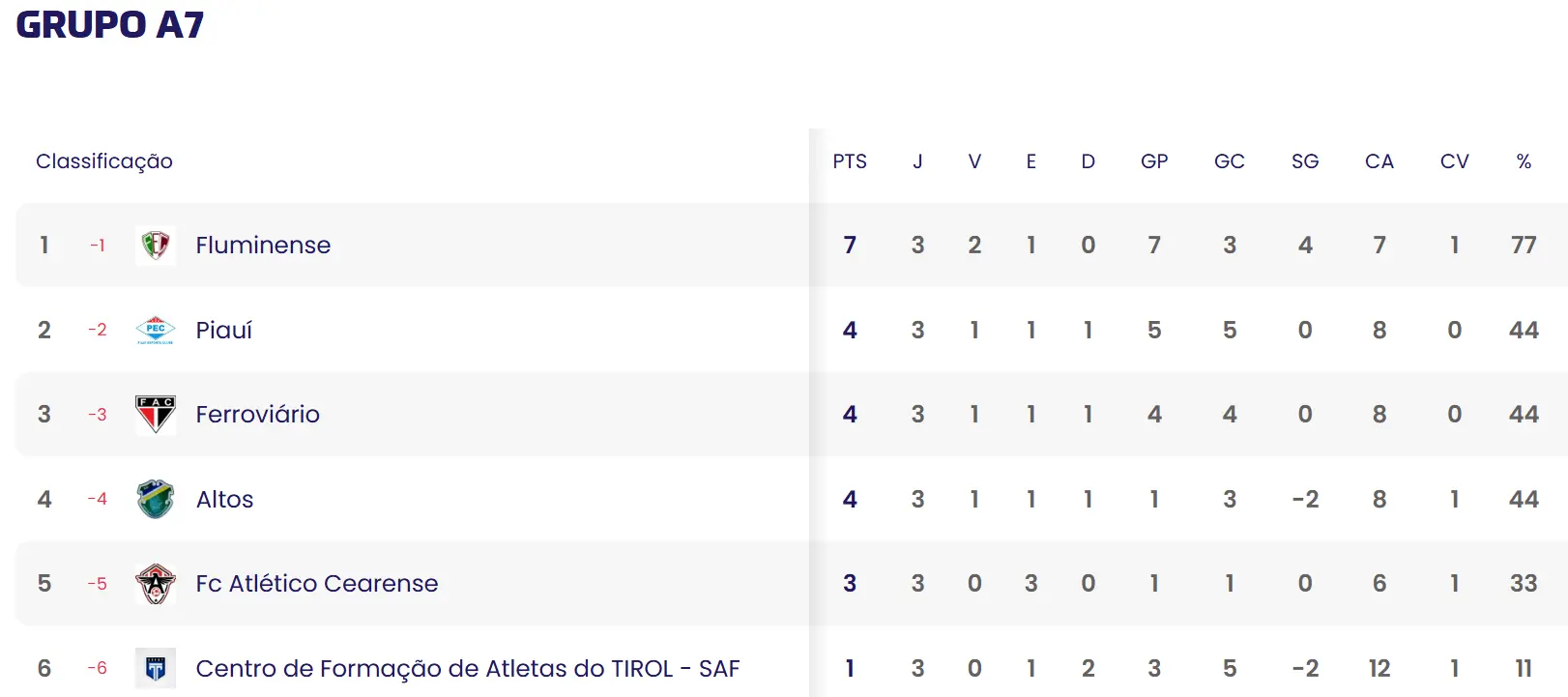This screenshot has height=697, width=1568.
Task: Open the Fluminense team link
Action: point(263,246)
